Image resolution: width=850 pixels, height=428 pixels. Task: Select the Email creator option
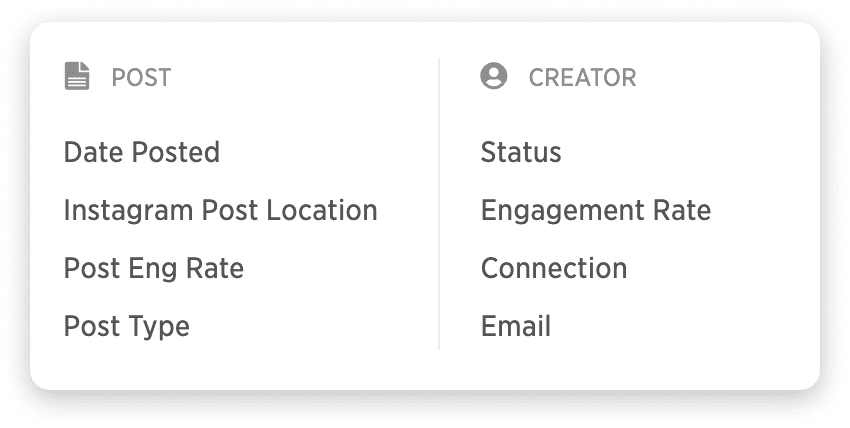pyautogui.click(x=516, y=326)
